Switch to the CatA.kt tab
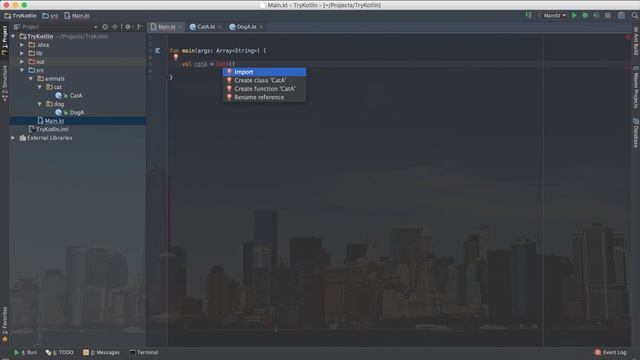The width and height of the screenshot is (640, 360). tap(206, 27)
